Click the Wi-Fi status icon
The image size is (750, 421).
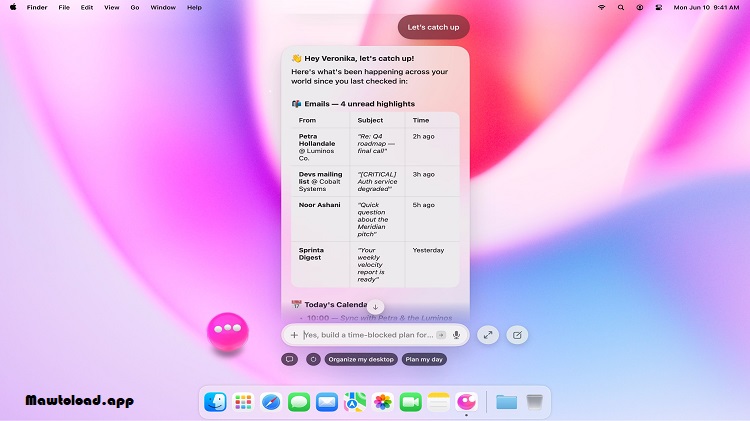tap(602, 8)
